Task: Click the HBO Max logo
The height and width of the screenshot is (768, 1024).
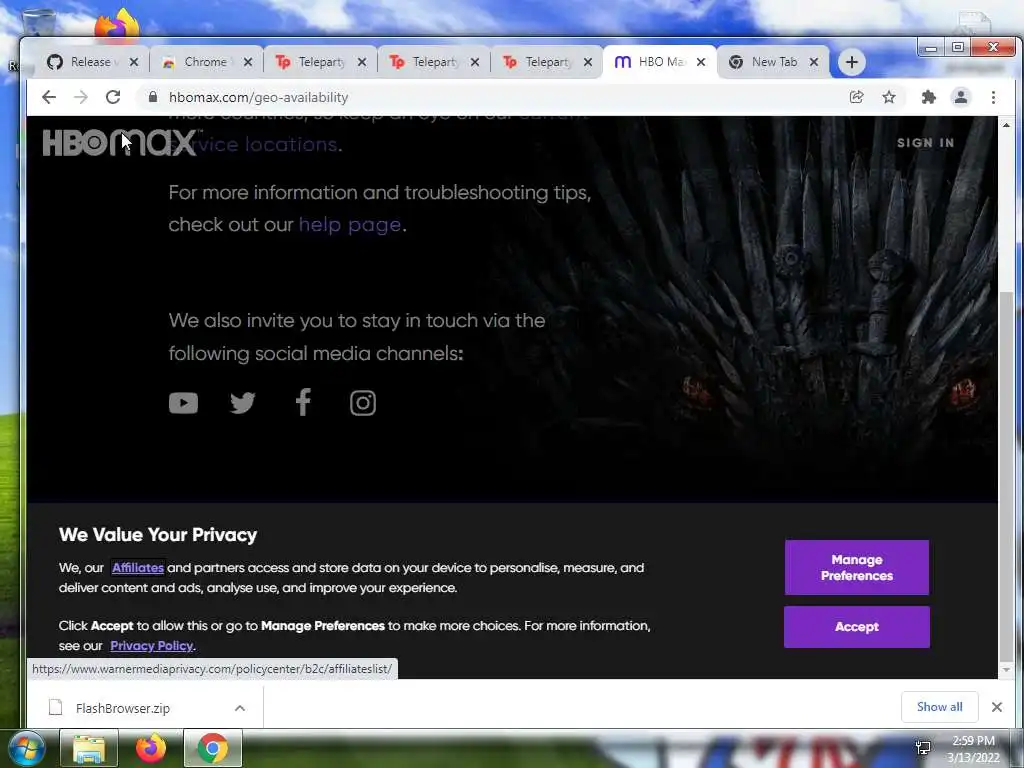Action: click(119, 142)
